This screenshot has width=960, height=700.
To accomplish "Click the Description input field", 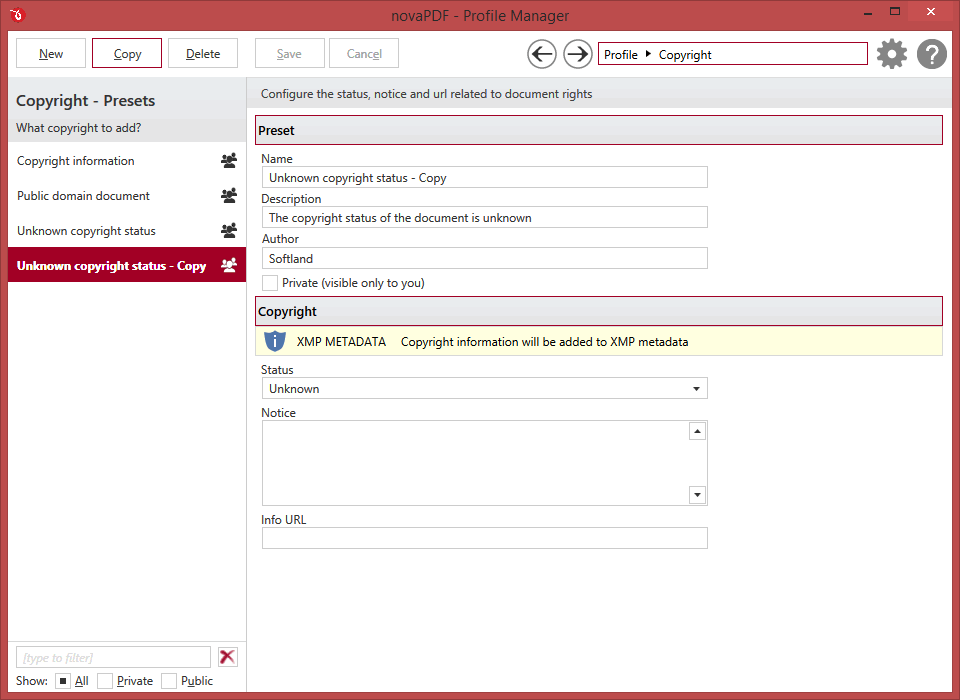I will (484, 217).
